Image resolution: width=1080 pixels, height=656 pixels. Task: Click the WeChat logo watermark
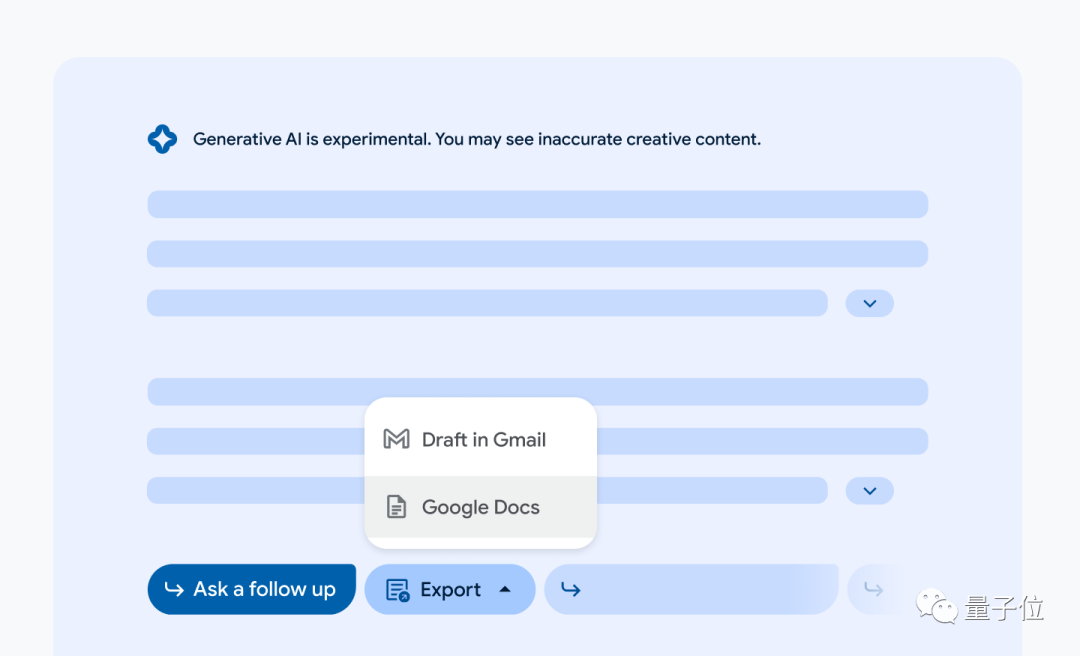tap(938, 607)
